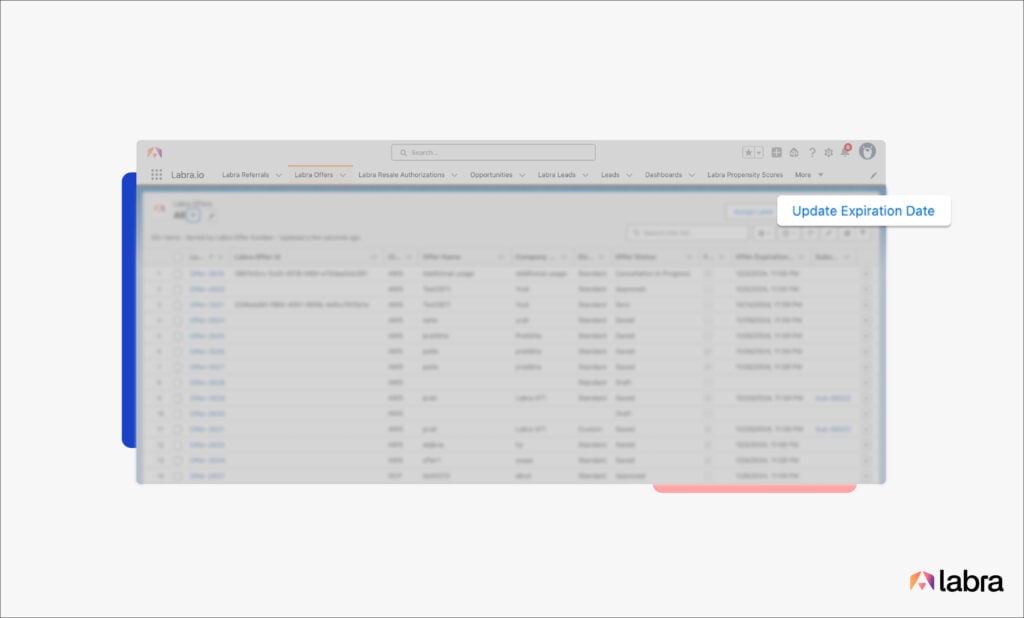Expand the Labra Referrals tab chevron

pos(279,175)
